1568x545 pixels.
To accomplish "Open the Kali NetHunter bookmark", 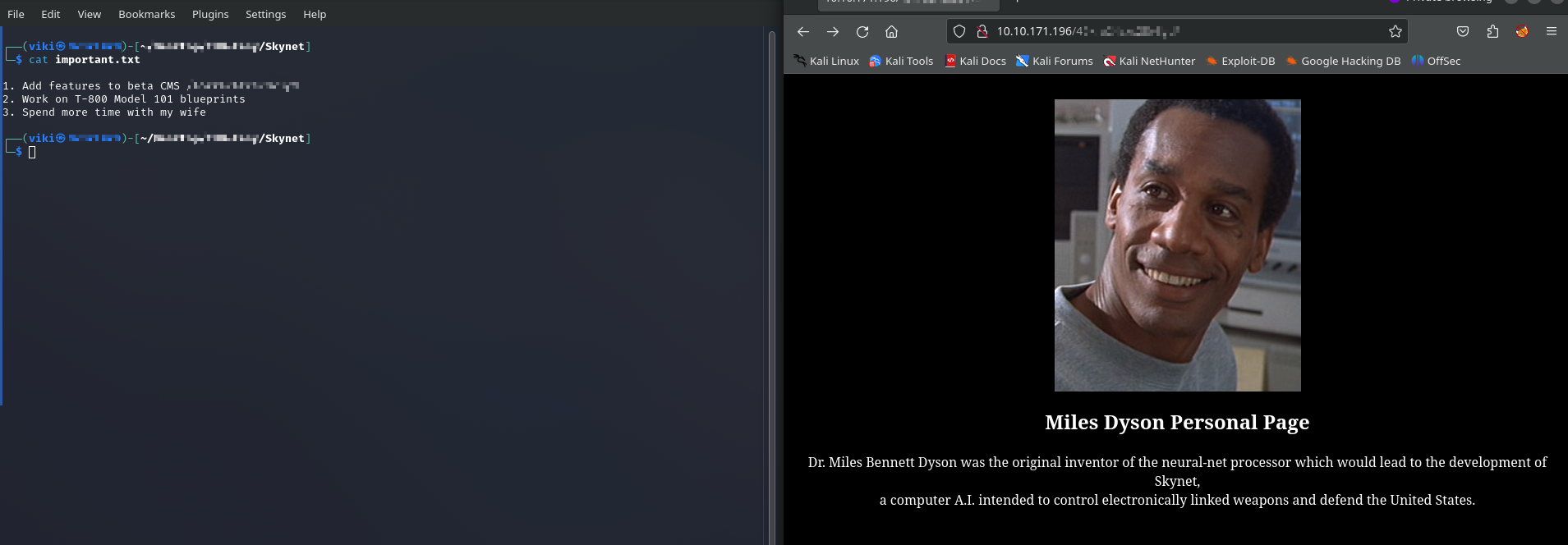I will (x=1149, y=61).
